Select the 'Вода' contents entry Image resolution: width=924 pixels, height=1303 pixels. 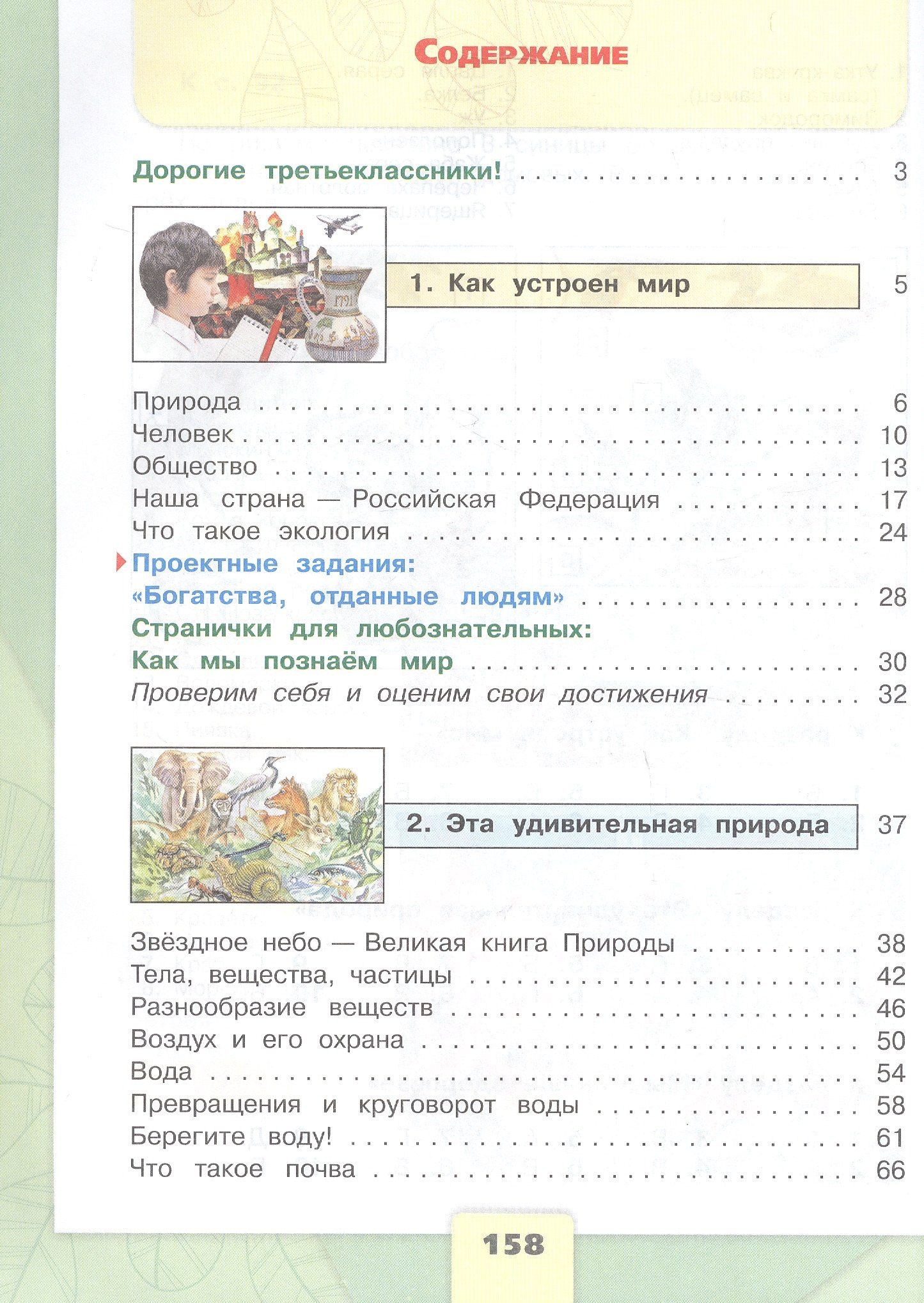click(161, 1073)
